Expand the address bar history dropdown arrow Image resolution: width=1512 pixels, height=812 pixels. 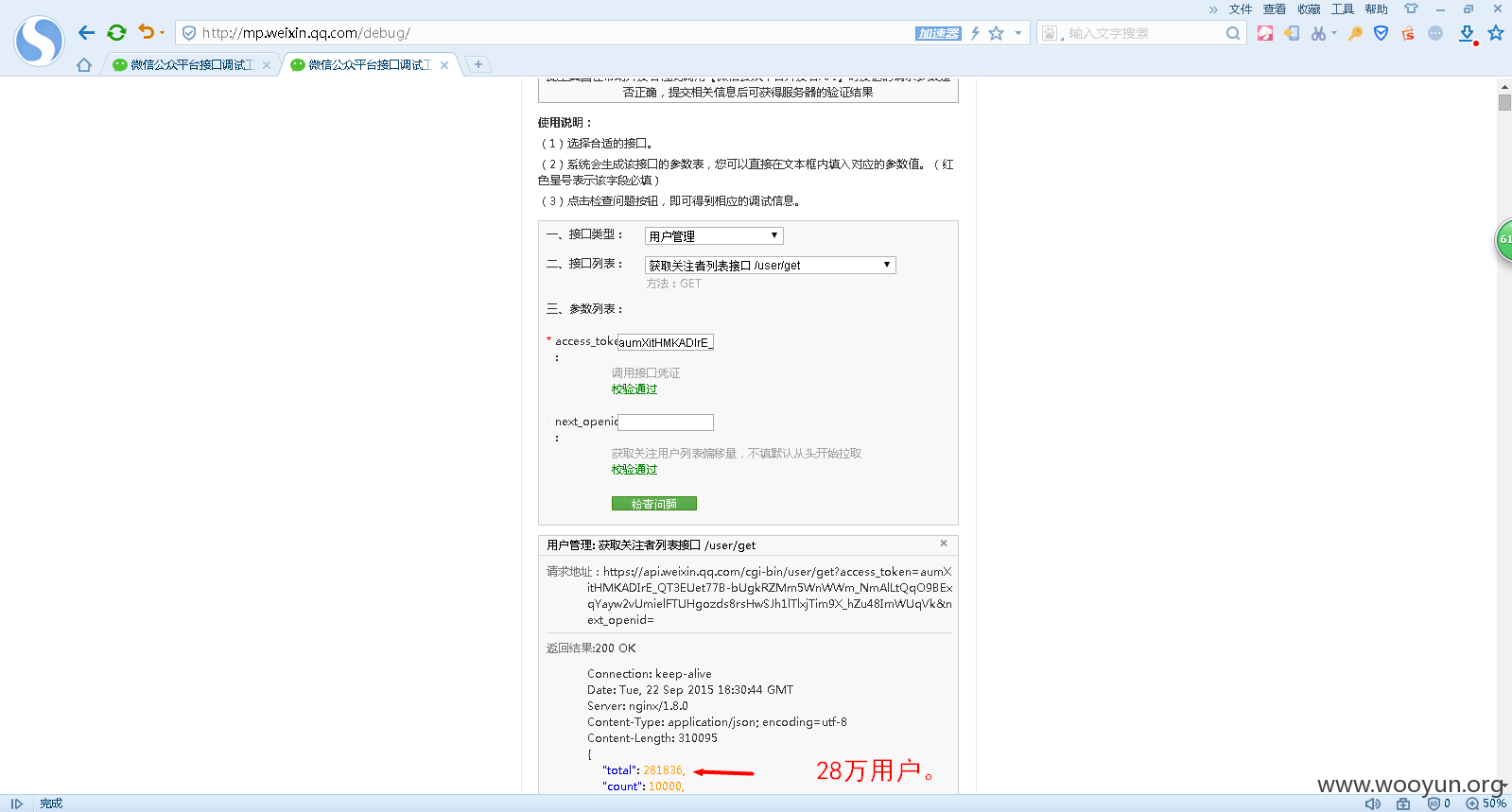pos(1018,33)
